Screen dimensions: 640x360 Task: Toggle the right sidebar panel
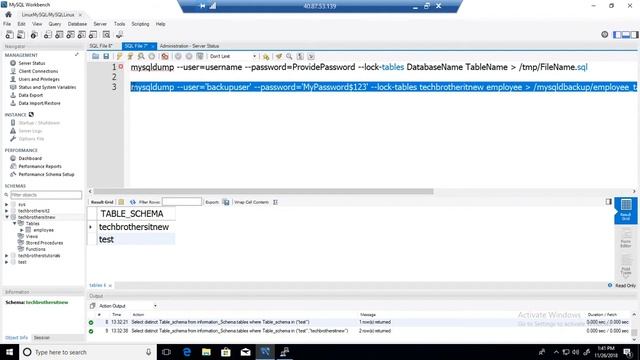click(x=634, y=35)
